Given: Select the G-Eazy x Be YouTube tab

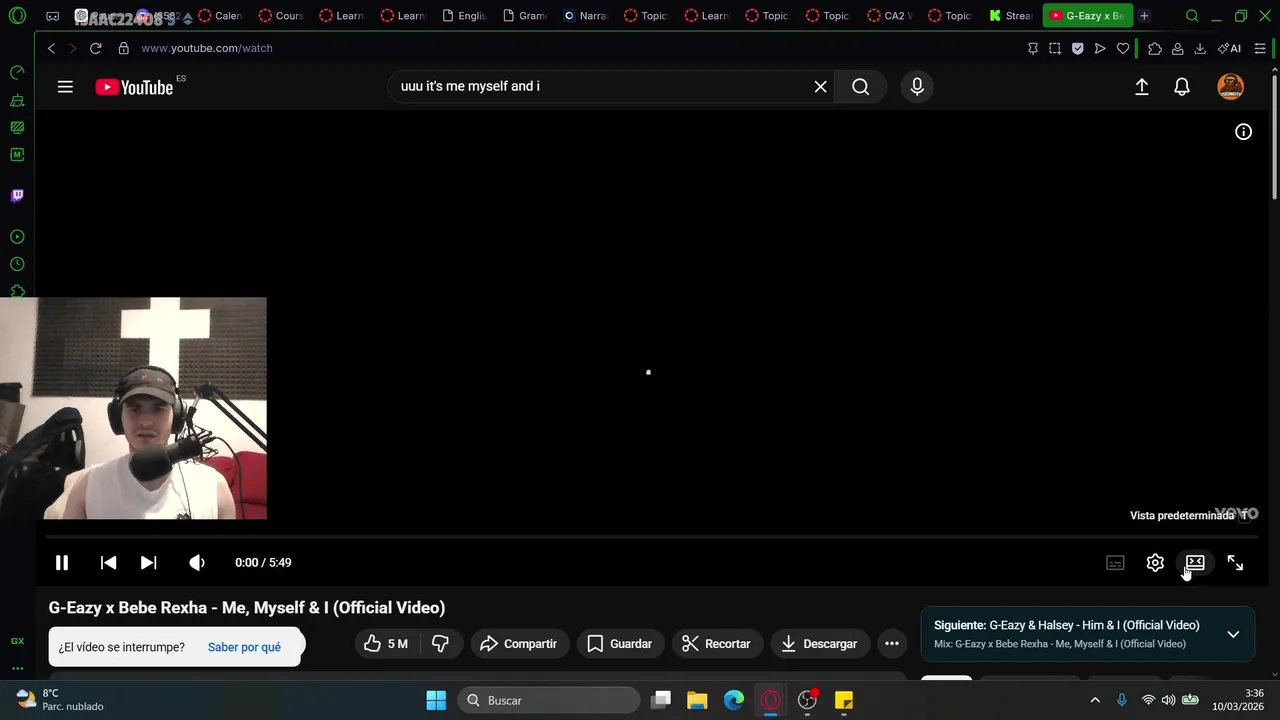Looking at the screenshot, I should coord(1088,16).
